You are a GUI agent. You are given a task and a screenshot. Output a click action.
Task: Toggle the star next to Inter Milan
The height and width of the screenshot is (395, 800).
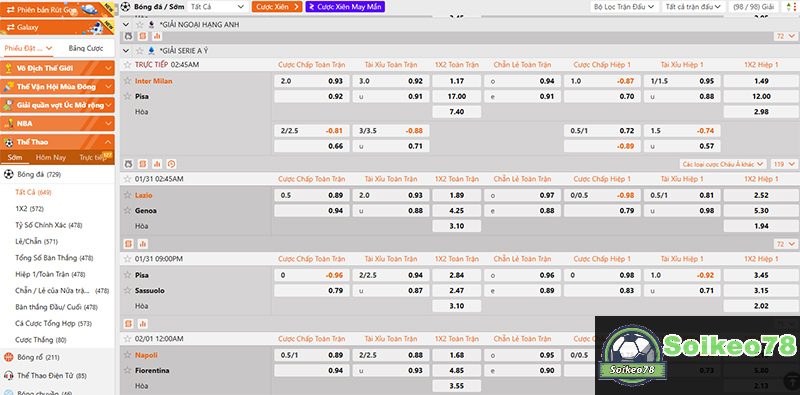tap(128, 81)
